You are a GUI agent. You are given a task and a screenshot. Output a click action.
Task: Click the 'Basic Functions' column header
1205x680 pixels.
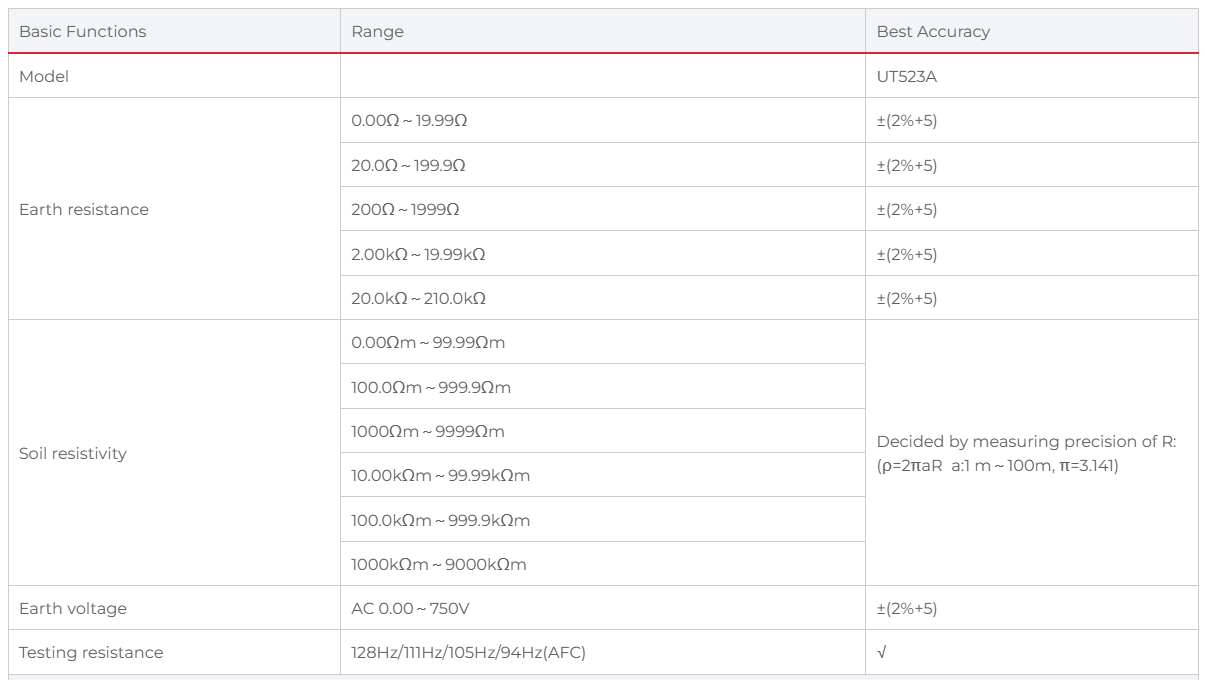click(83, 31)
